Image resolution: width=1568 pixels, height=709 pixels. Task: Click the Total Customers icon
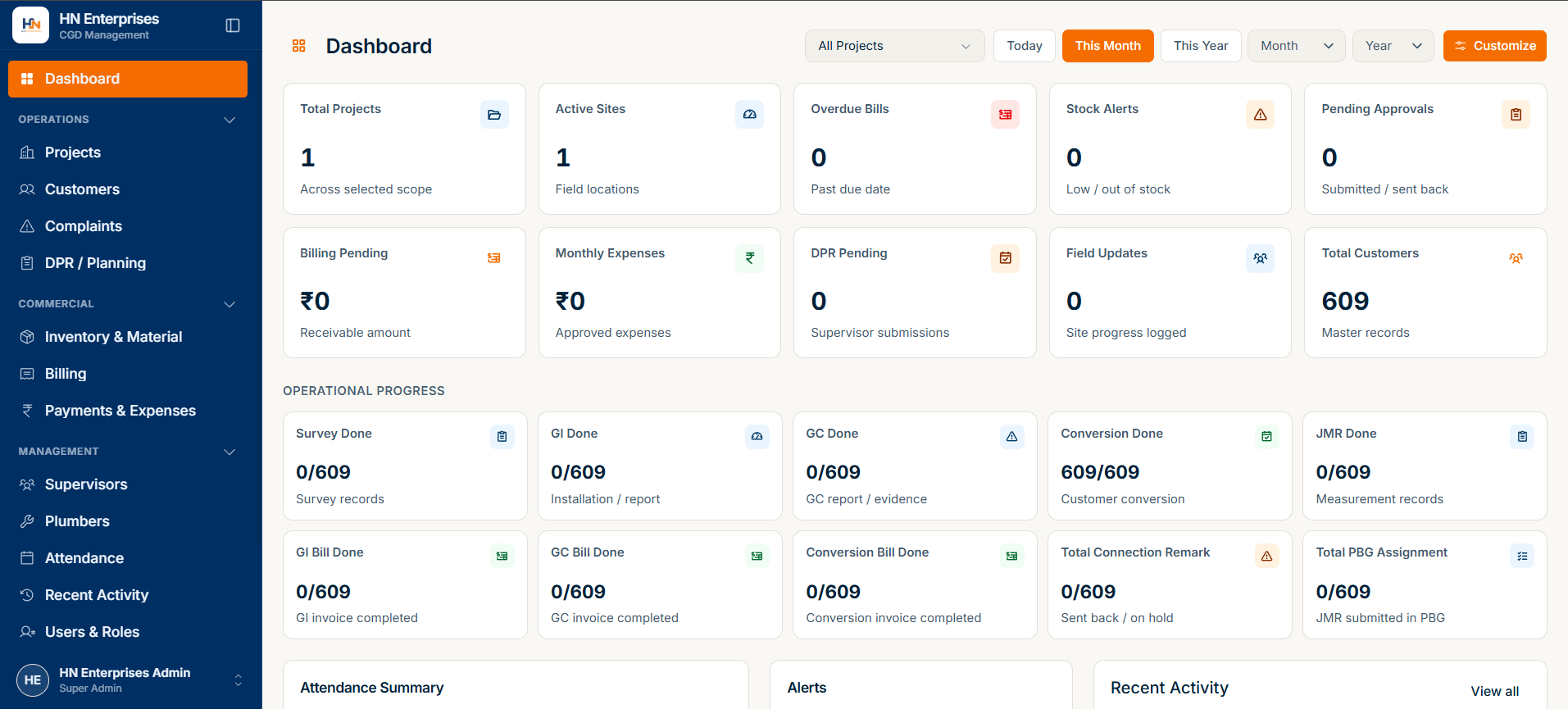click(1516, 258)
